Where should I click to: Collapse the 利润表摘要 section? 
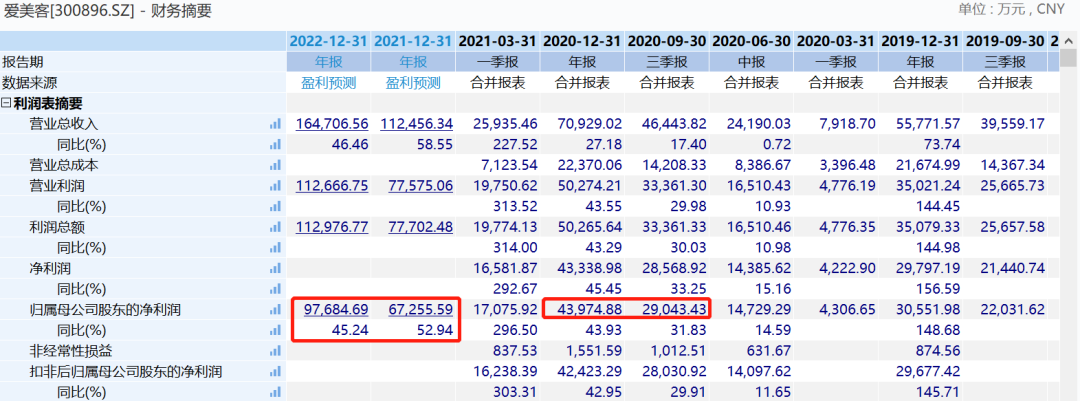point(6,104)
